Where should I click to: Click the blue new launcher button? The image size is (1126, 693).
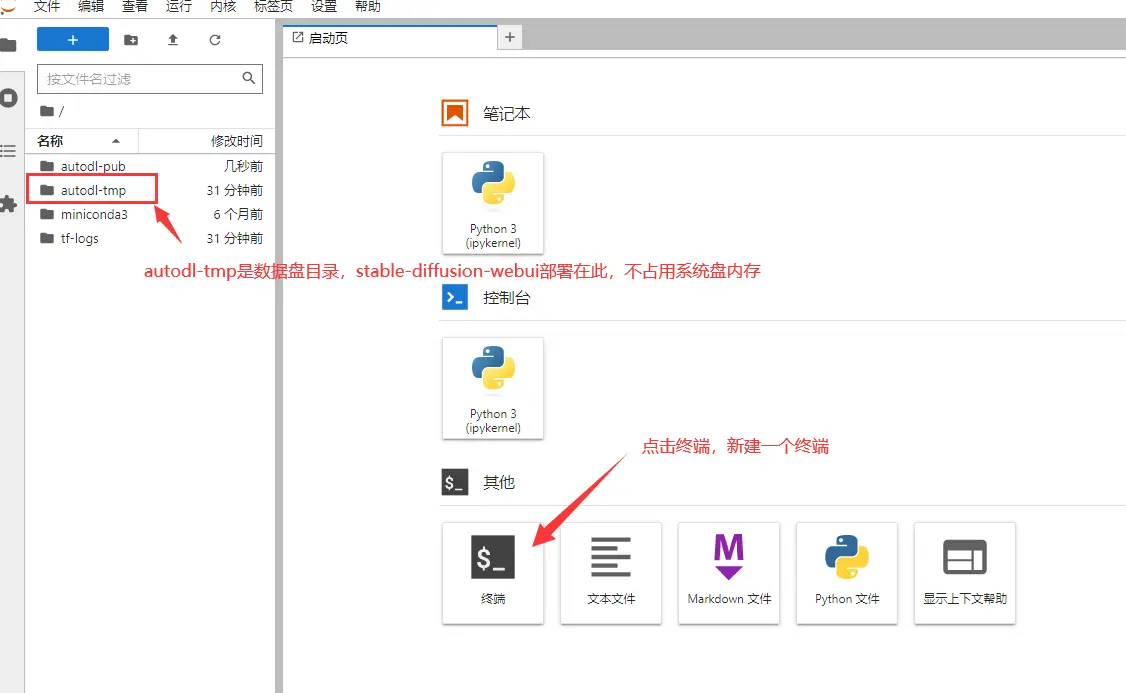(72, 39)
